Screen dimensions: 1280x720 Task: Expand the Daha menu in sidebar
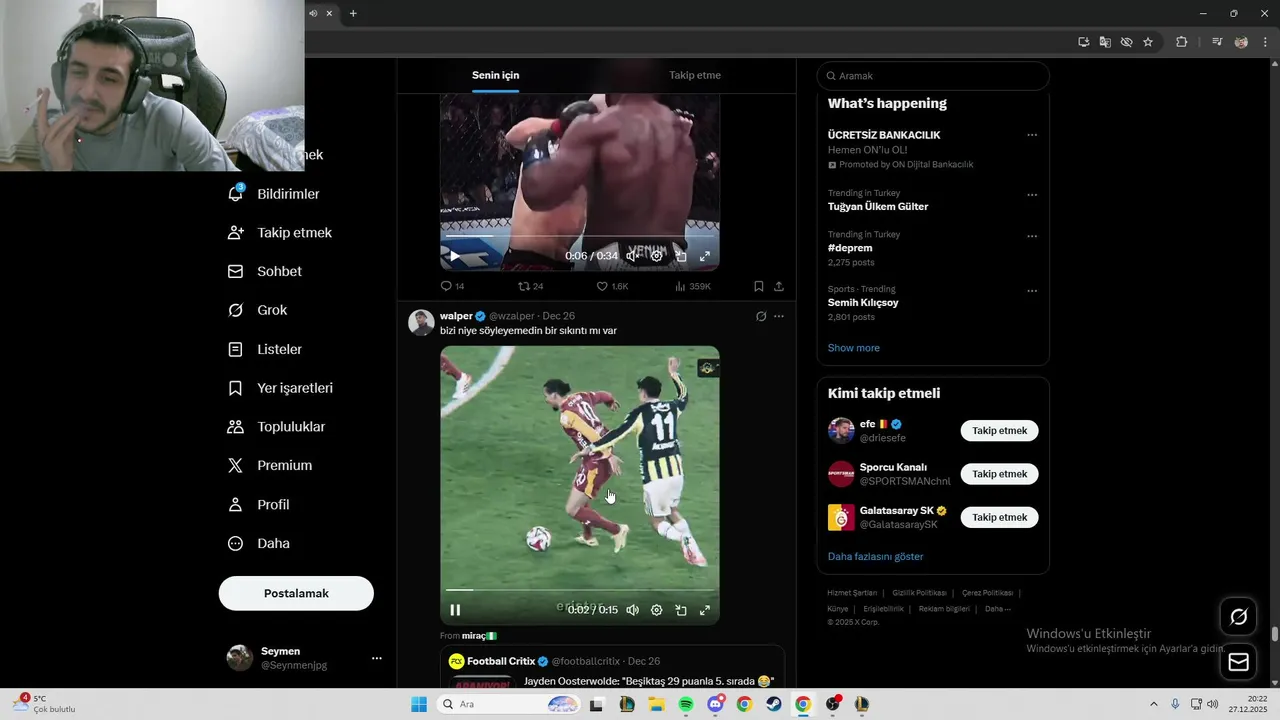[259, 544]
